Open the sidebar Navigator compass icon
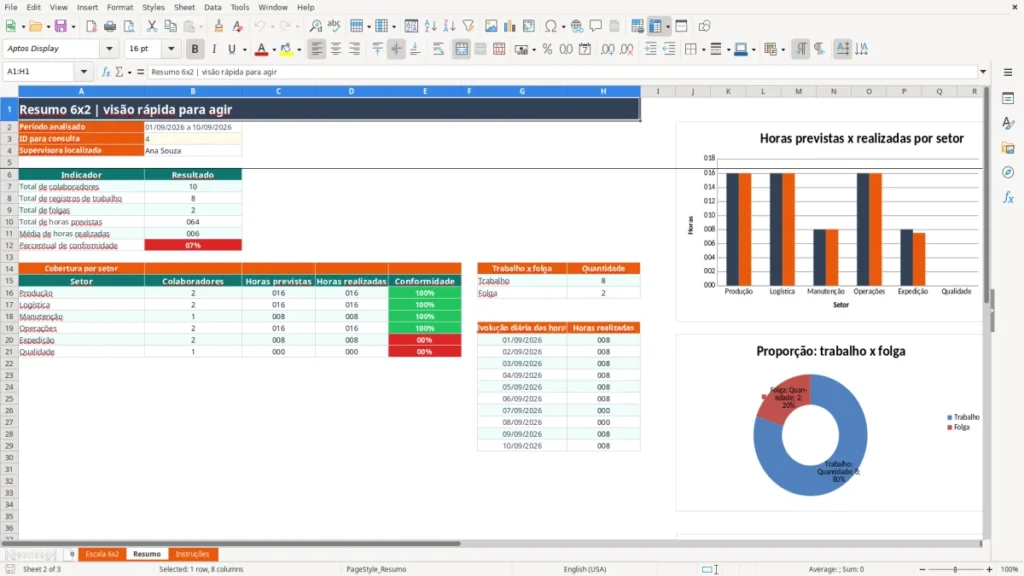Screen dimensions: 1024x576 coord(1008,172)
